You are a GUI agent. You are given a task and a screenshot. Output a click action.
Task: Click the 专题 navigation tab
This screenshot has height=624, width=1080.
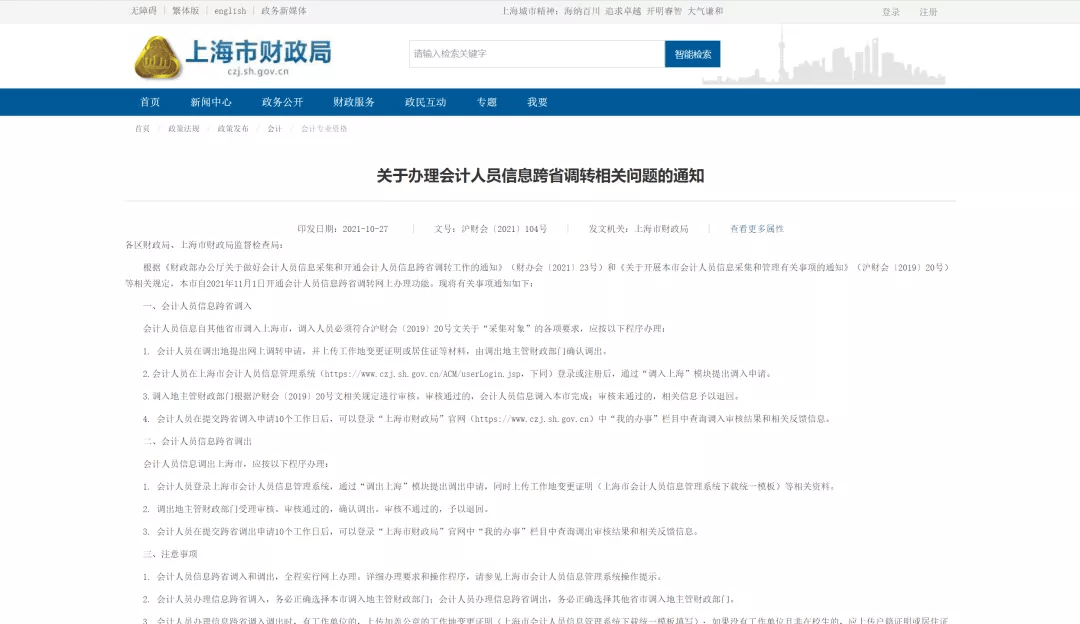click(x=487, y=102)
